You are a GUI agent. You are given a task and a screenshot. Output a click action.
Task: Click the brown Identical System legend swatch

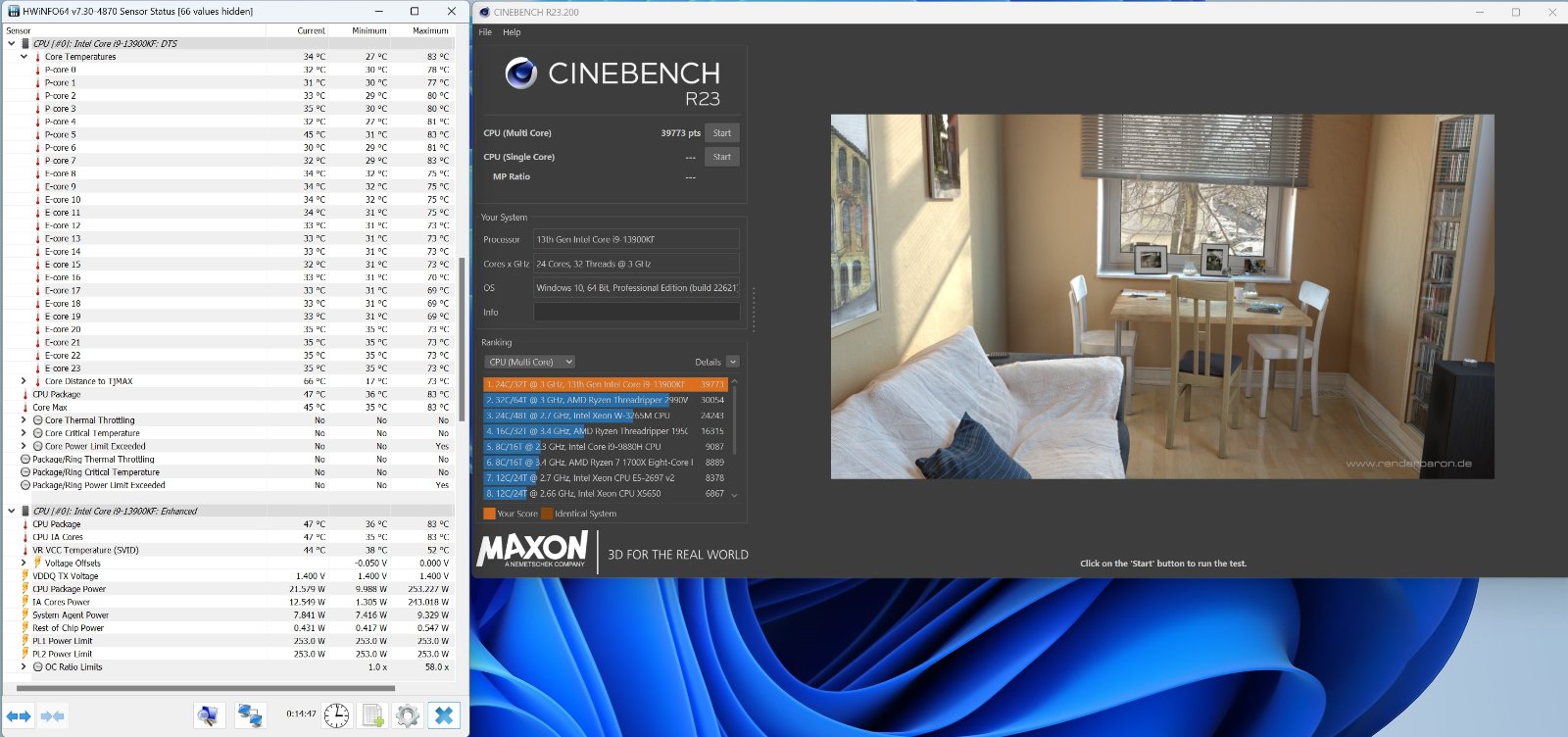[x=547, y=514]
